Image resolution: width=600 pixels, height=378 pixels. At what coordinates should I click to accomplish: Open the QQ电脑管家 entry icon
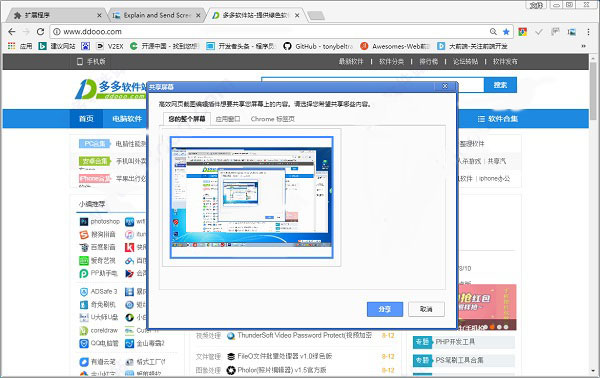(84, 344)
